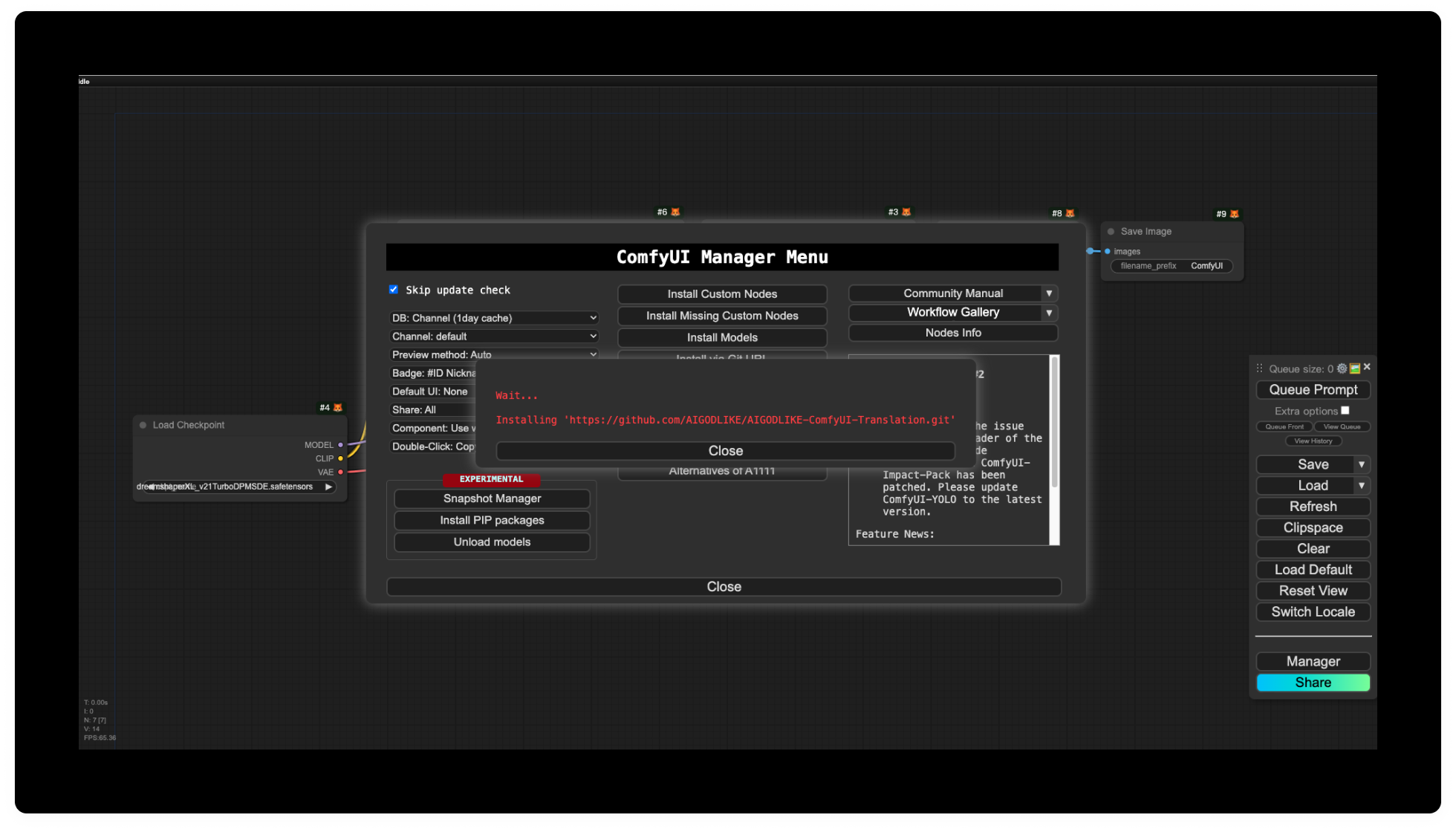
Task: Open Community Manual
Action: [953, 293]
